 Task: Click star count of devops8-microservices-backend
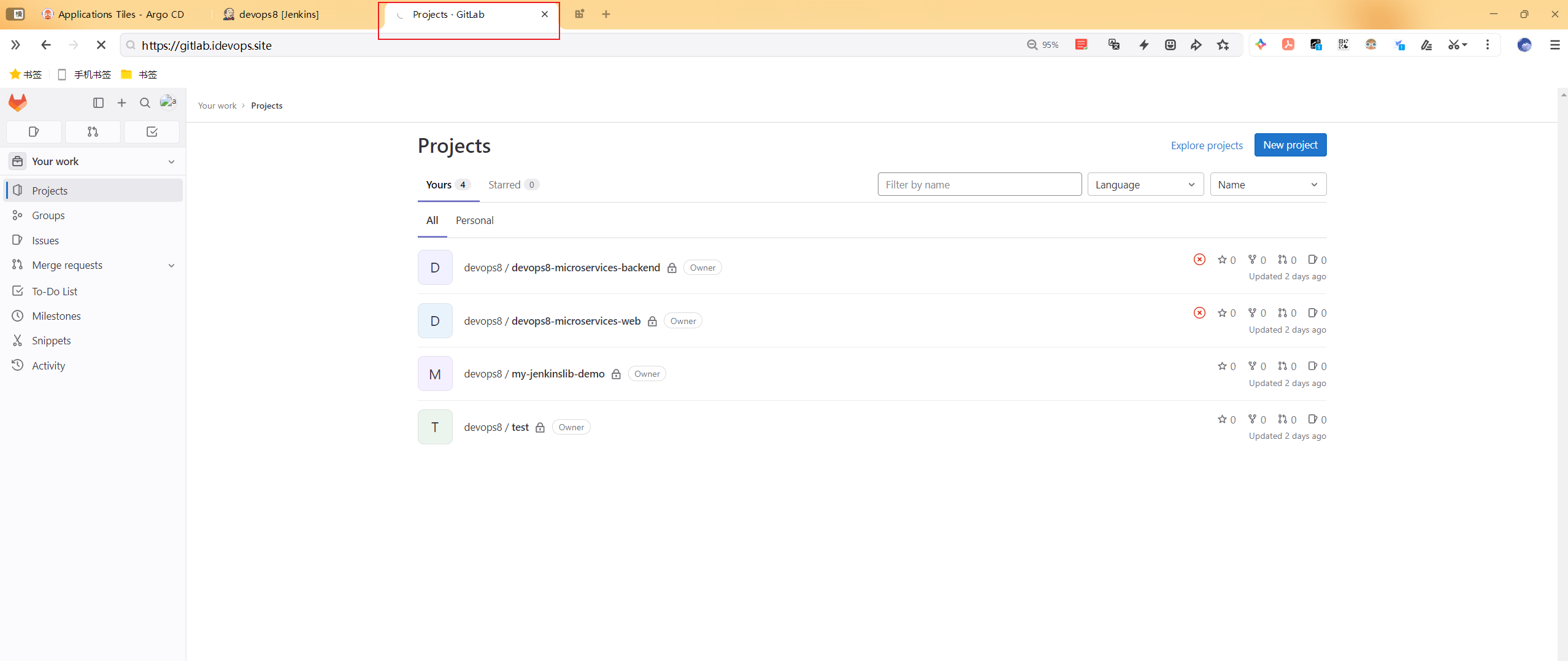1227,260
